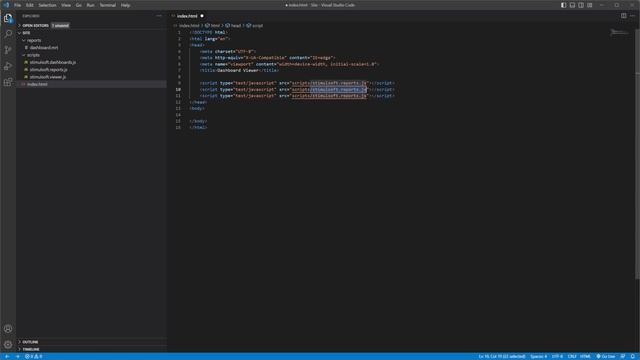Toggle the secondary side bar layout icon
640x360 pixels.
(x=581, y=5)
